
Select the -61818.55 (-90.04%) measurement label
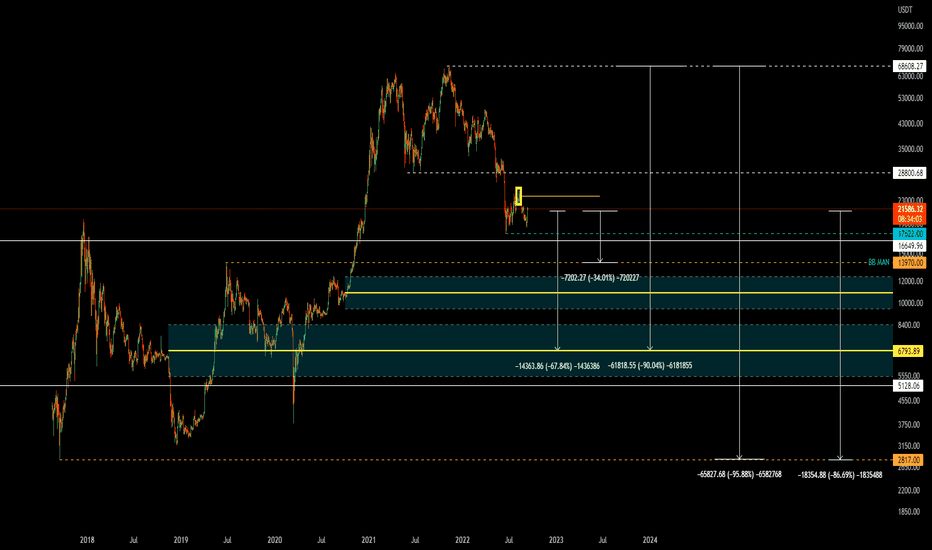point(650,366)
